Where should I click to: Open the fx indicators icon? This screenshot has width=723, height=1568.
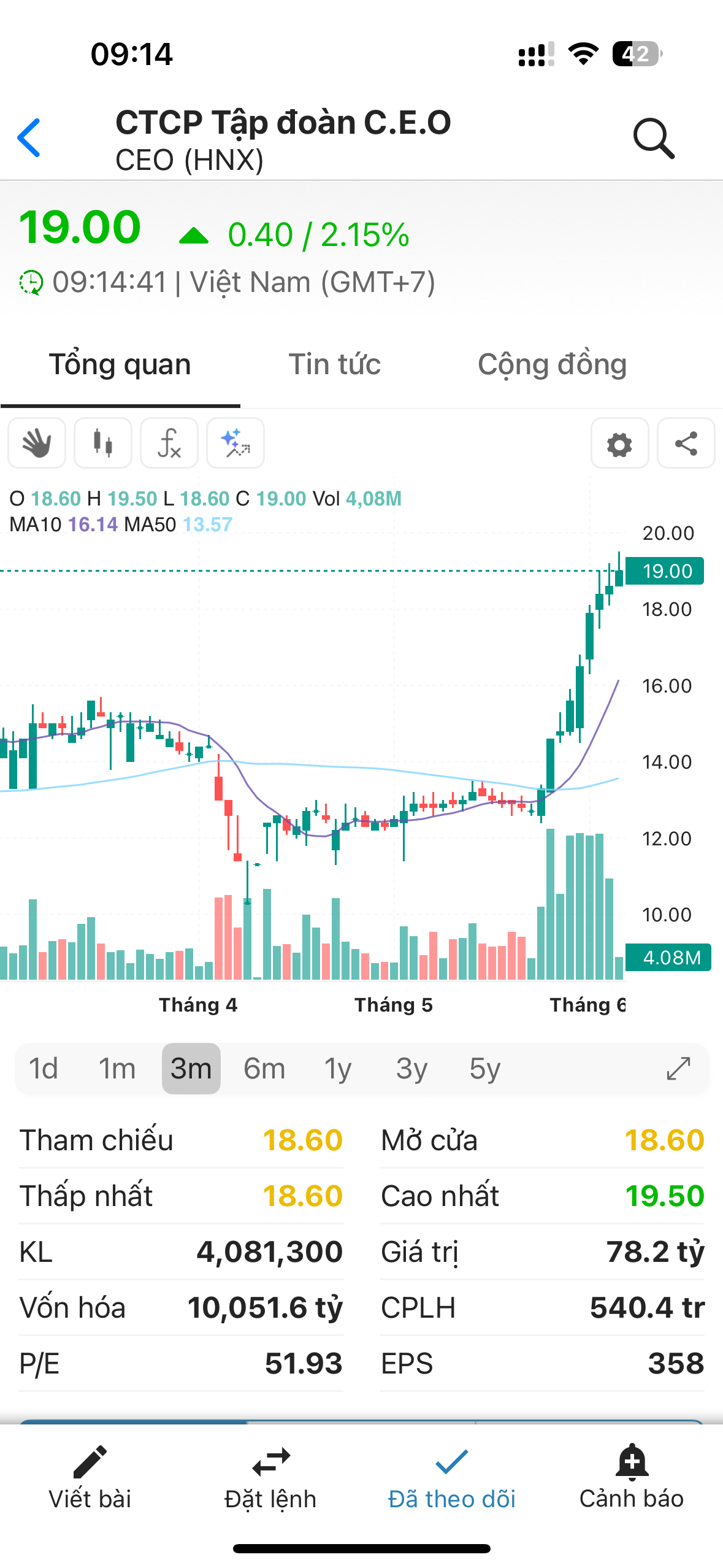(x=169, y=443)
